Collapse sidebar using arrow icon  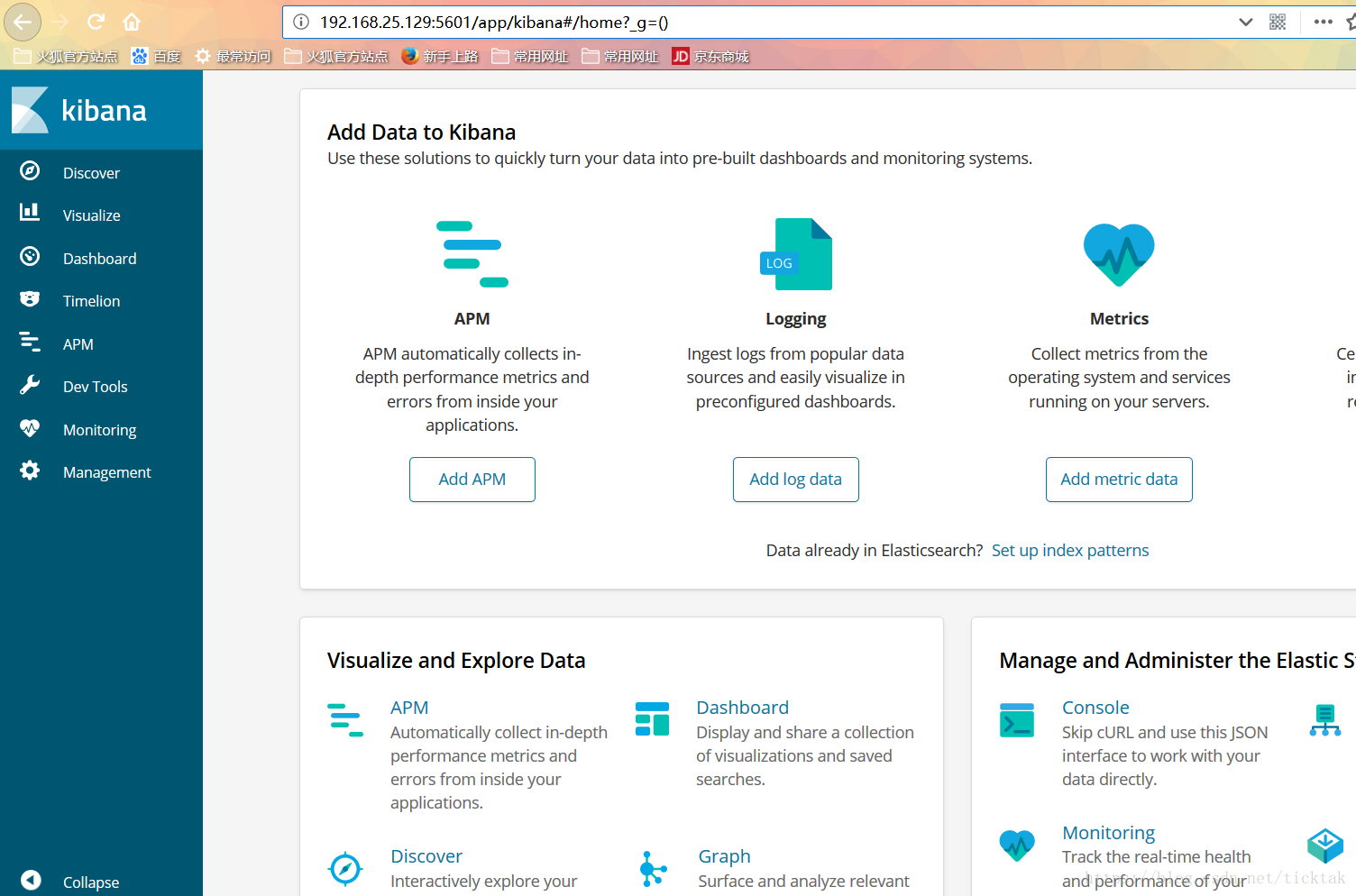[x=30, y=880]
